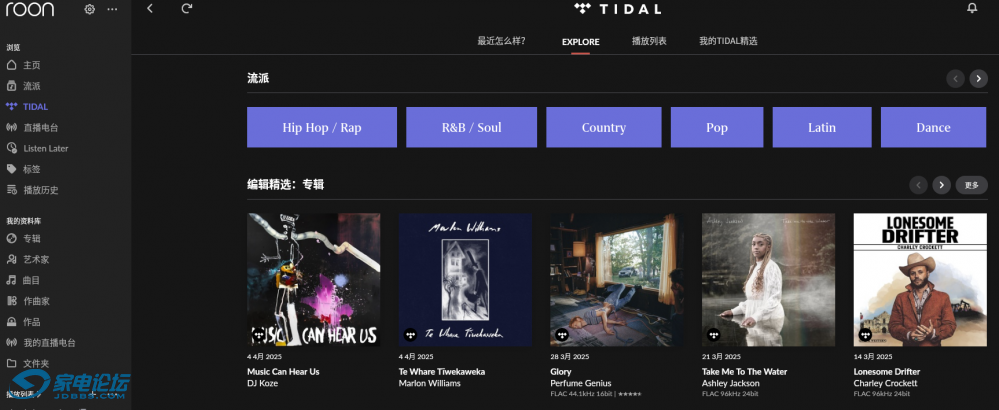Refresh the TIDAL page
The height and width of the screenshot is (410, 999).
187,9
